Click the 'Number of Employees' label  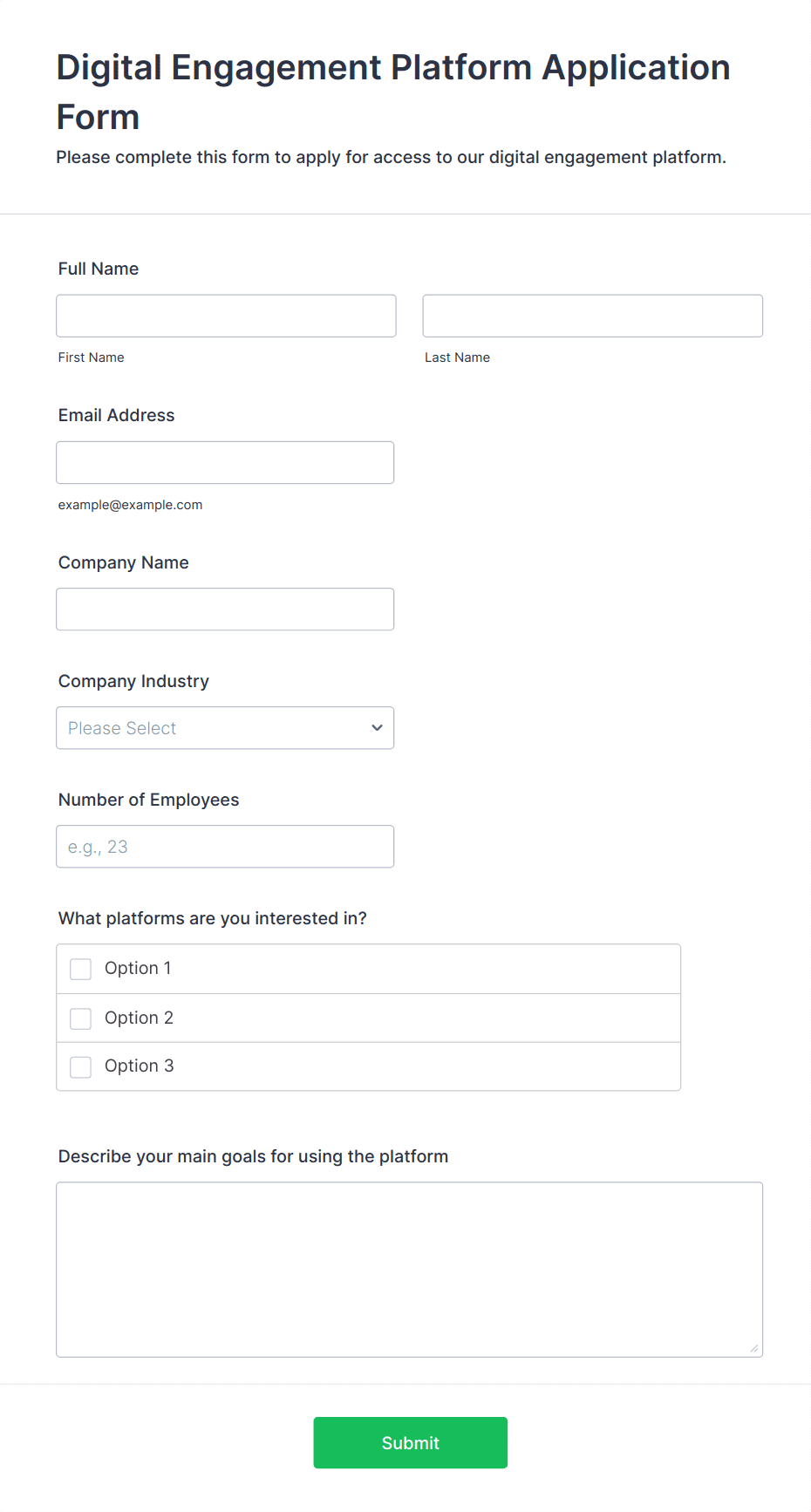(x=148, y=800)
